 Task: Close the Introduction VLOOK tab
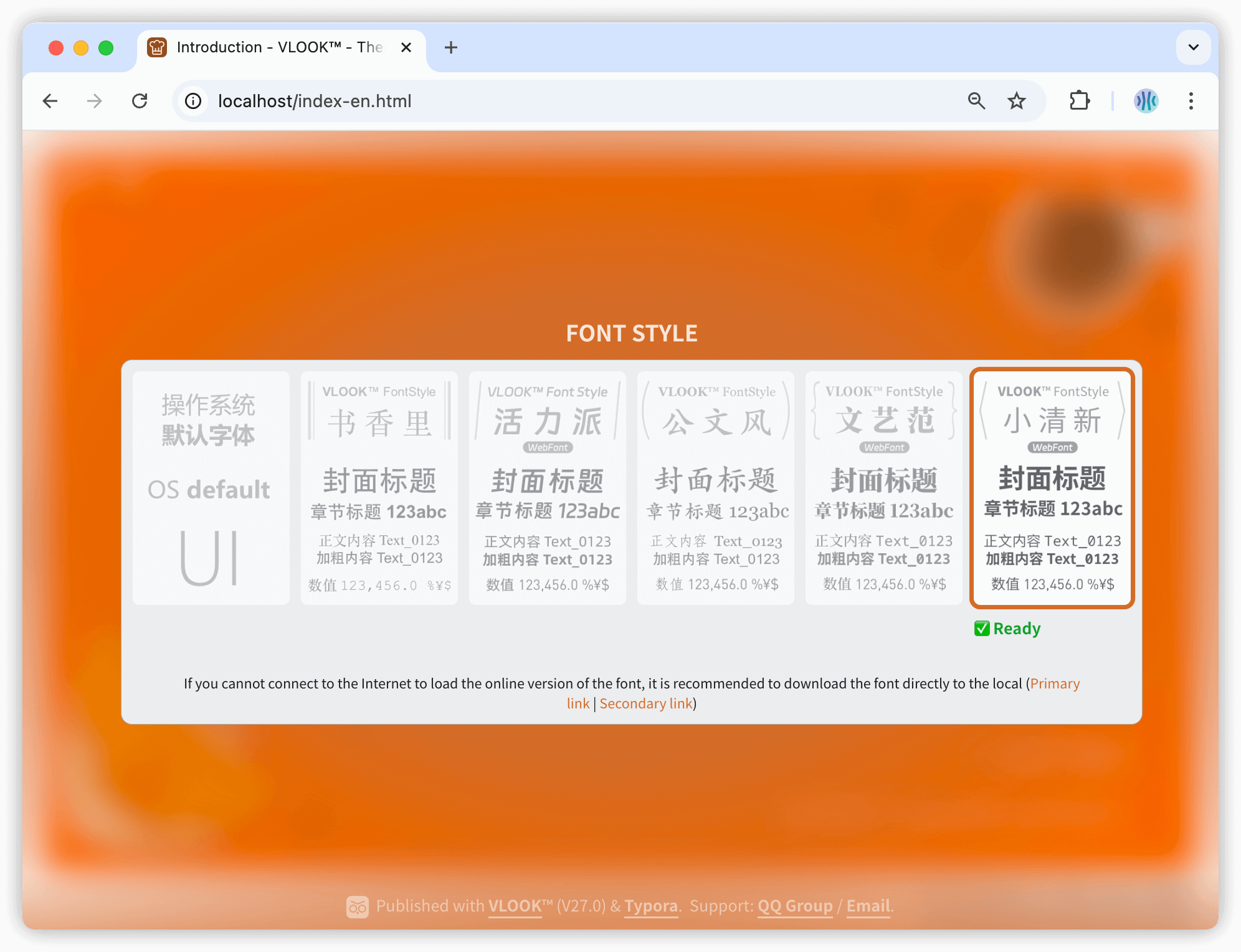406,47
